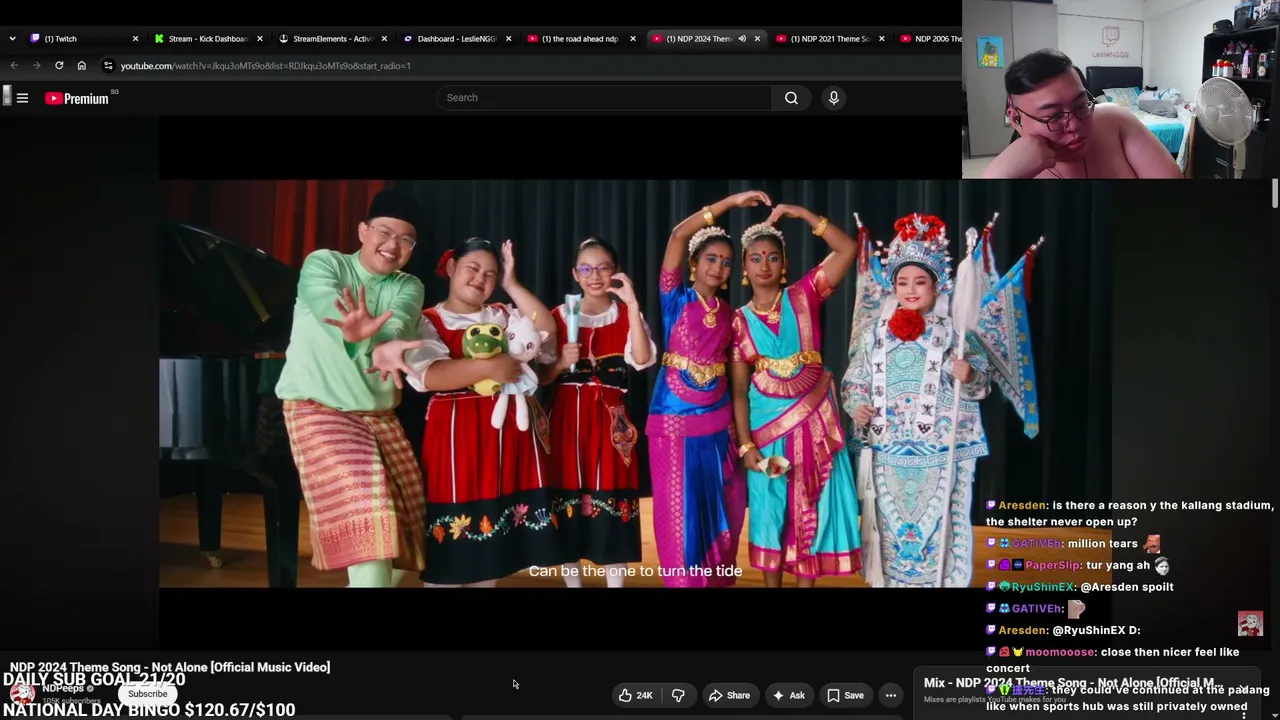Viewport: 1280px width, 720px height.
Task: Subscribe to the NDPeeps channel
Action: [x=147, y=694]
